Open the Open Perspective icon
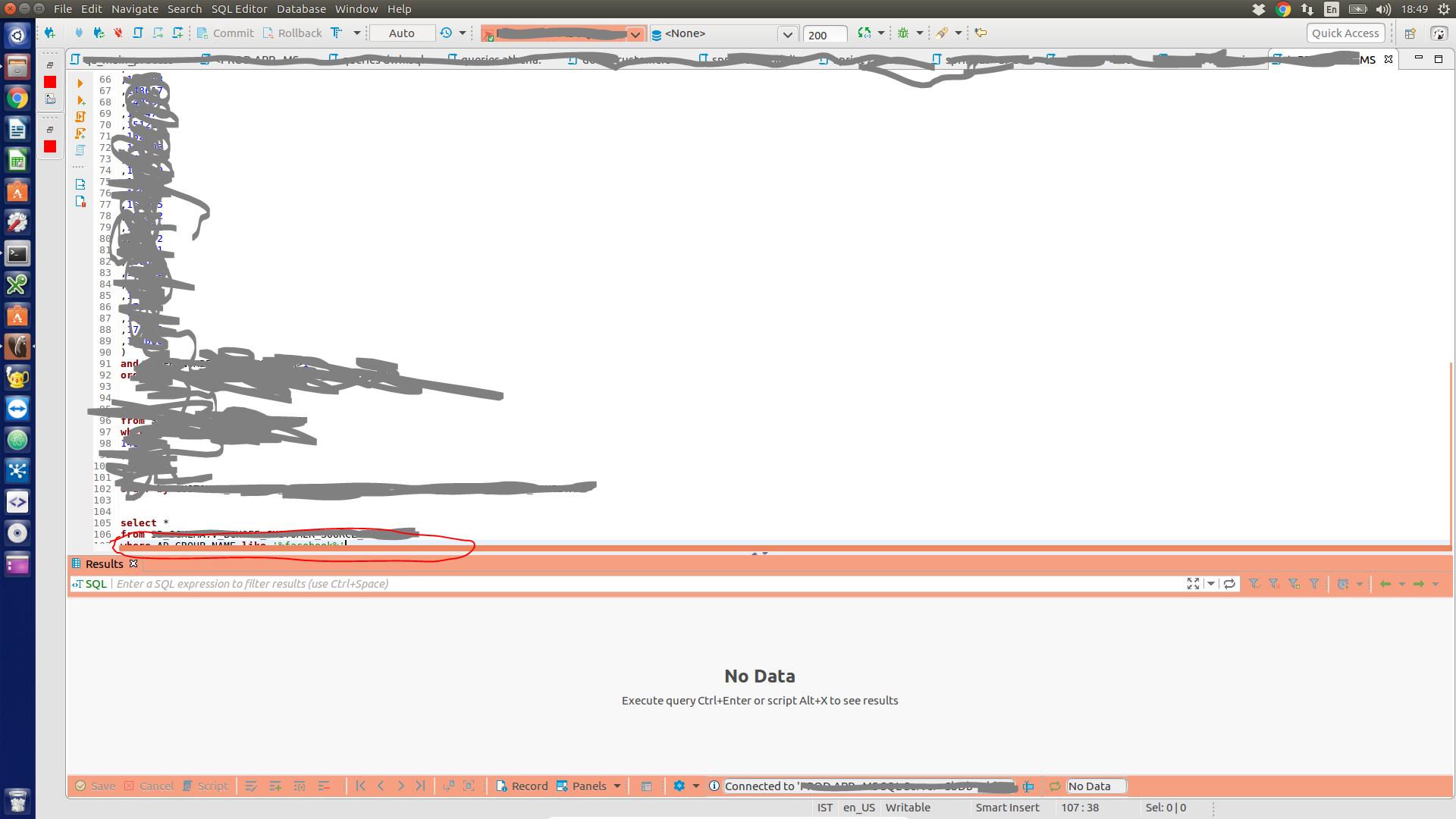Viewport: 1456px width, 819px height. (x=1410, y=33)
